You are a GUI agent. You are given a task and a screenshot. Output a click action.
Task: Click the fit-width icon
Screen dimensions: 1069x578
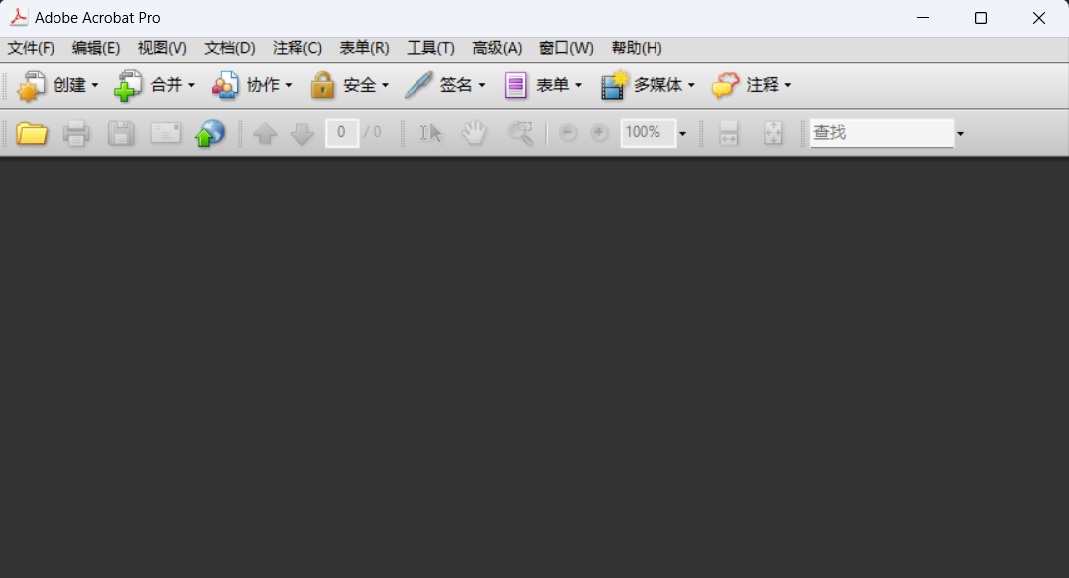coord(728,132)
